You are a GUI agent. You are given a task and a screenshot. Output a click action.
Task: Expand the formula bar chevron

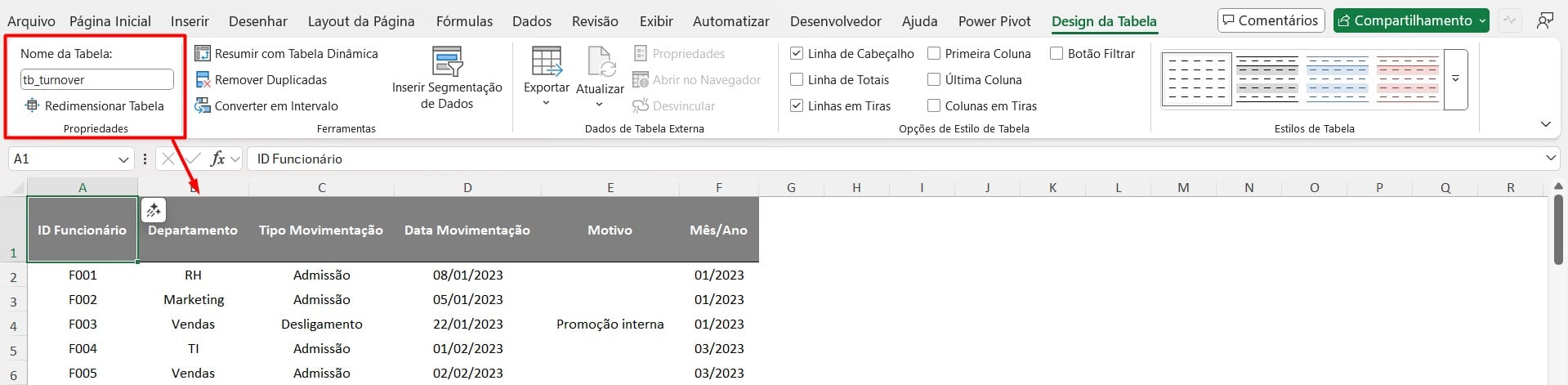point(1551,159)
